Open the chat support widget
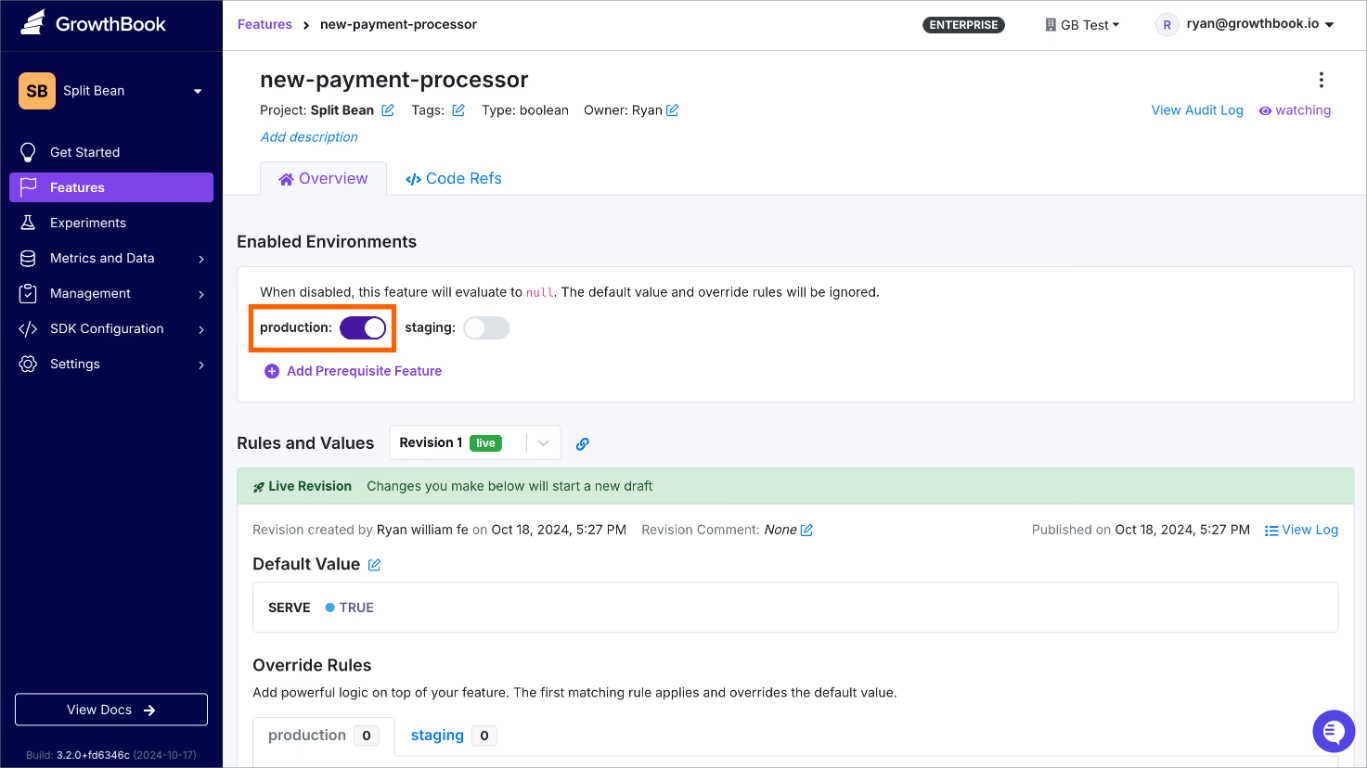Viewport: 1367px width, 768px height. (1333, 732)
